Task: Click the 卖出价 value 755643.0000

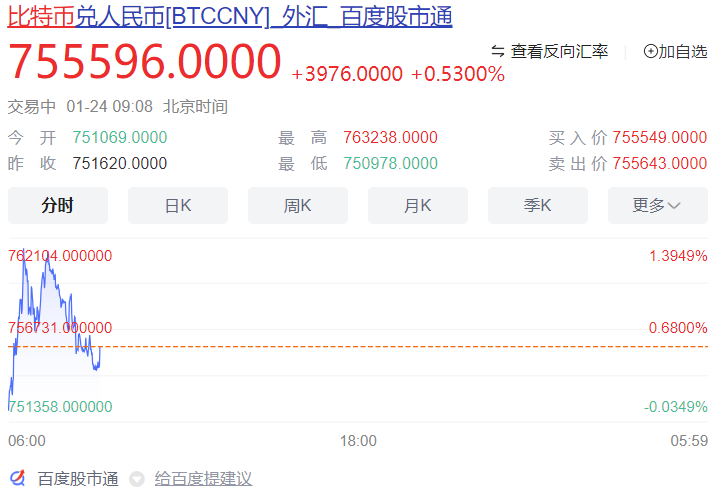Action: 659,163
